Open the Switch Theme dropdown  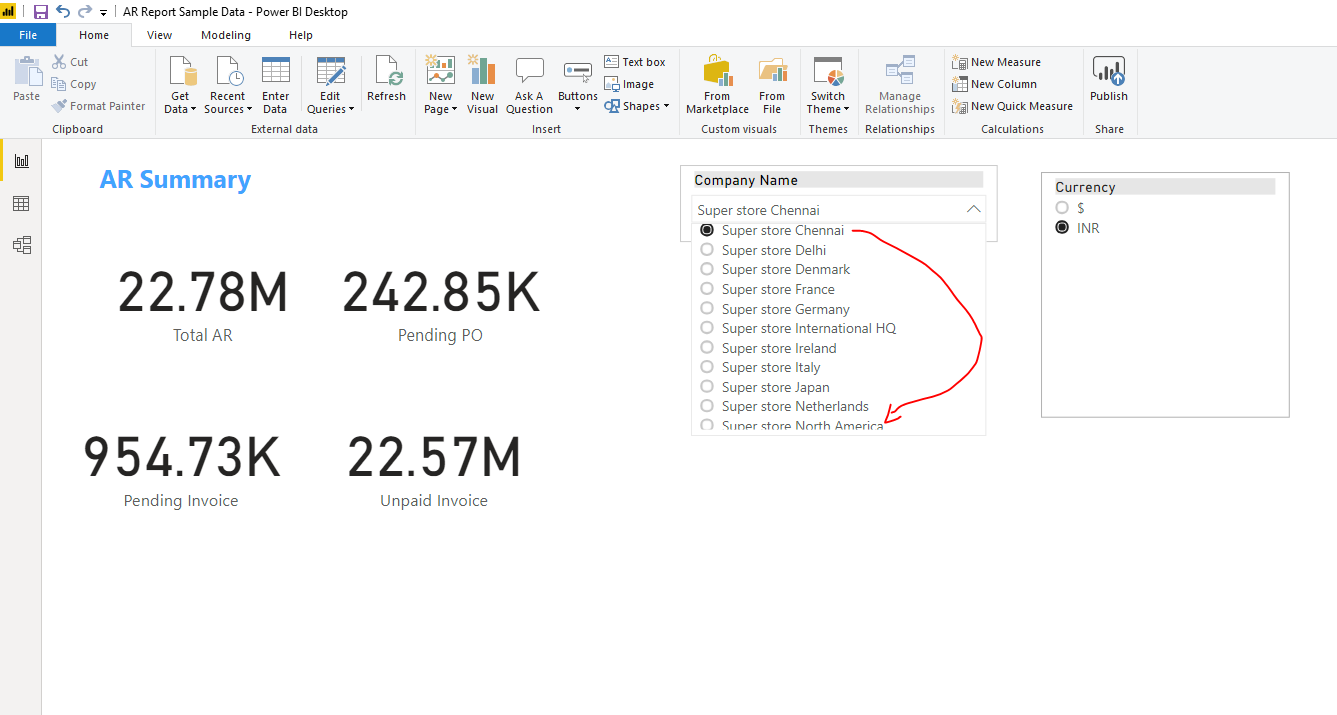[x=828, y=85]
